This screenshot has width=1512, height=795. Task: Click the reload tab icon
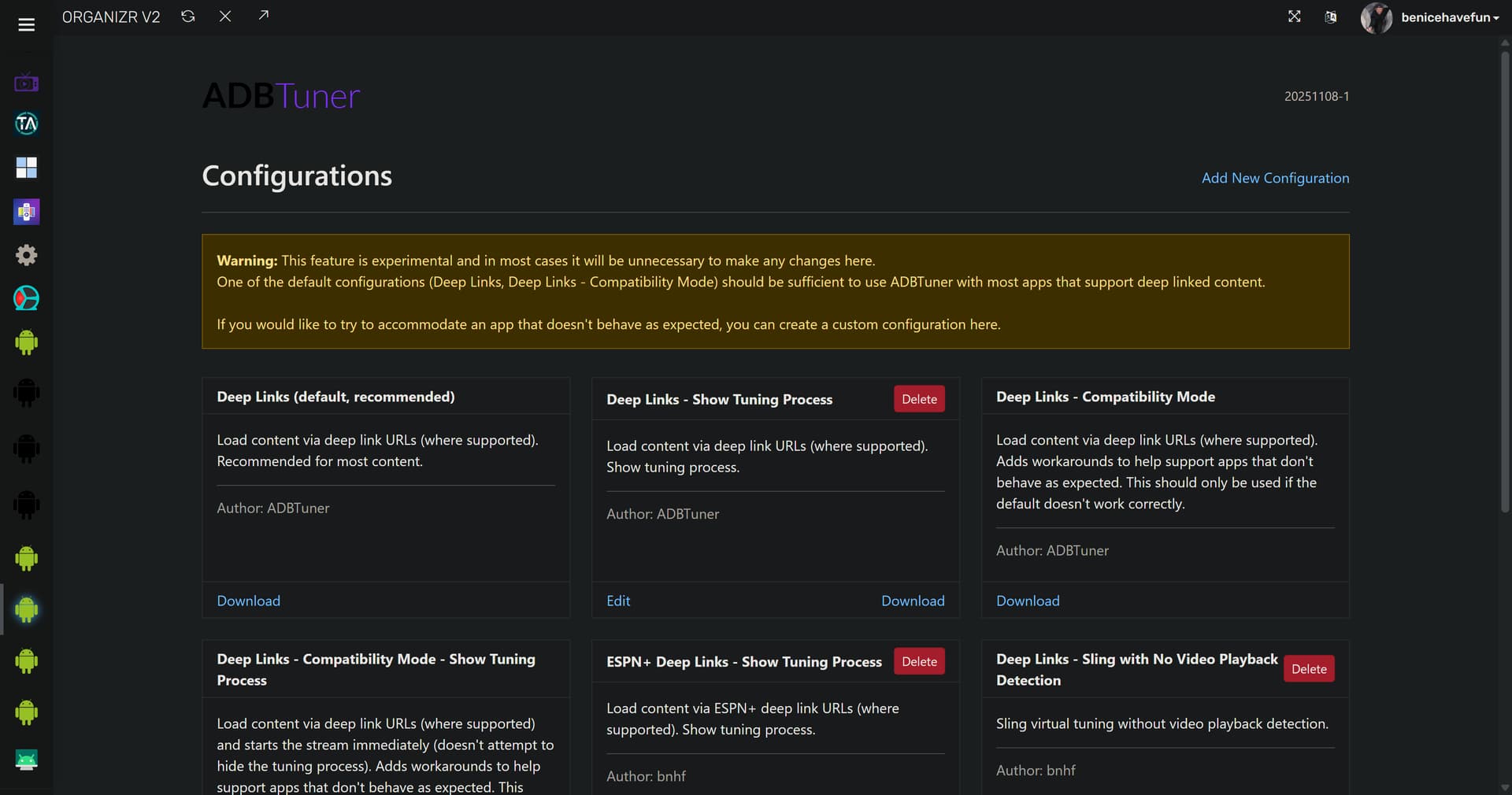pos(187,17)
